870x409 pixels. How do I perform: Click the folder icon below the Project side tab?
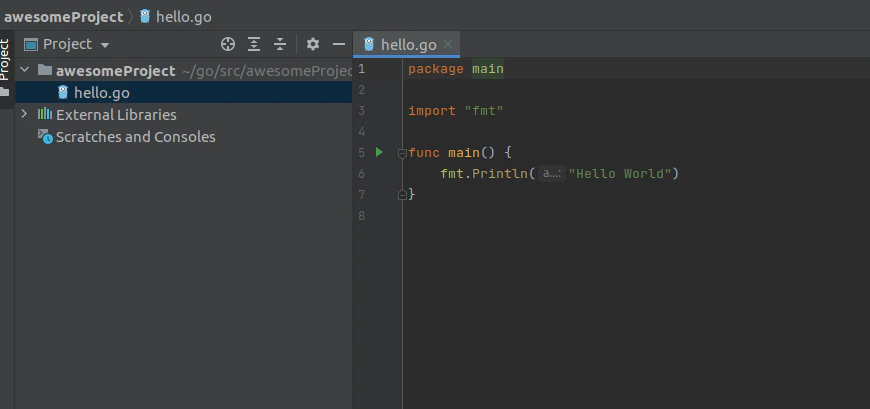[5, 92]
